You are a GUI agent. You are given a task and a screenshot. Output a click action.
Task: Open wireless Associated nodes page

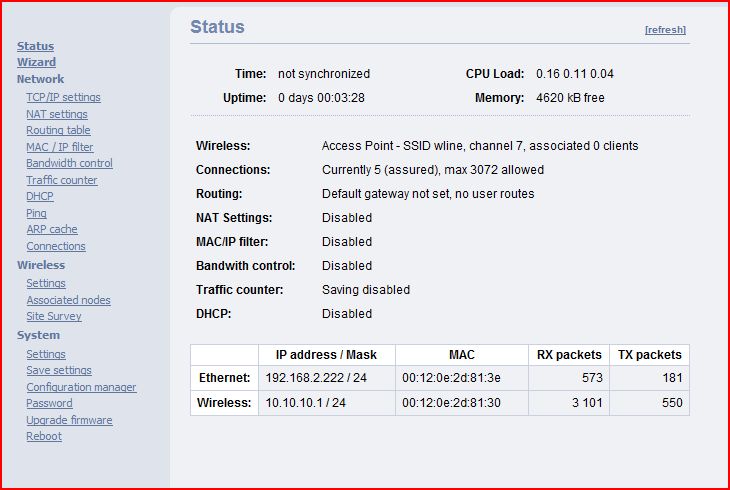point(68,300)
